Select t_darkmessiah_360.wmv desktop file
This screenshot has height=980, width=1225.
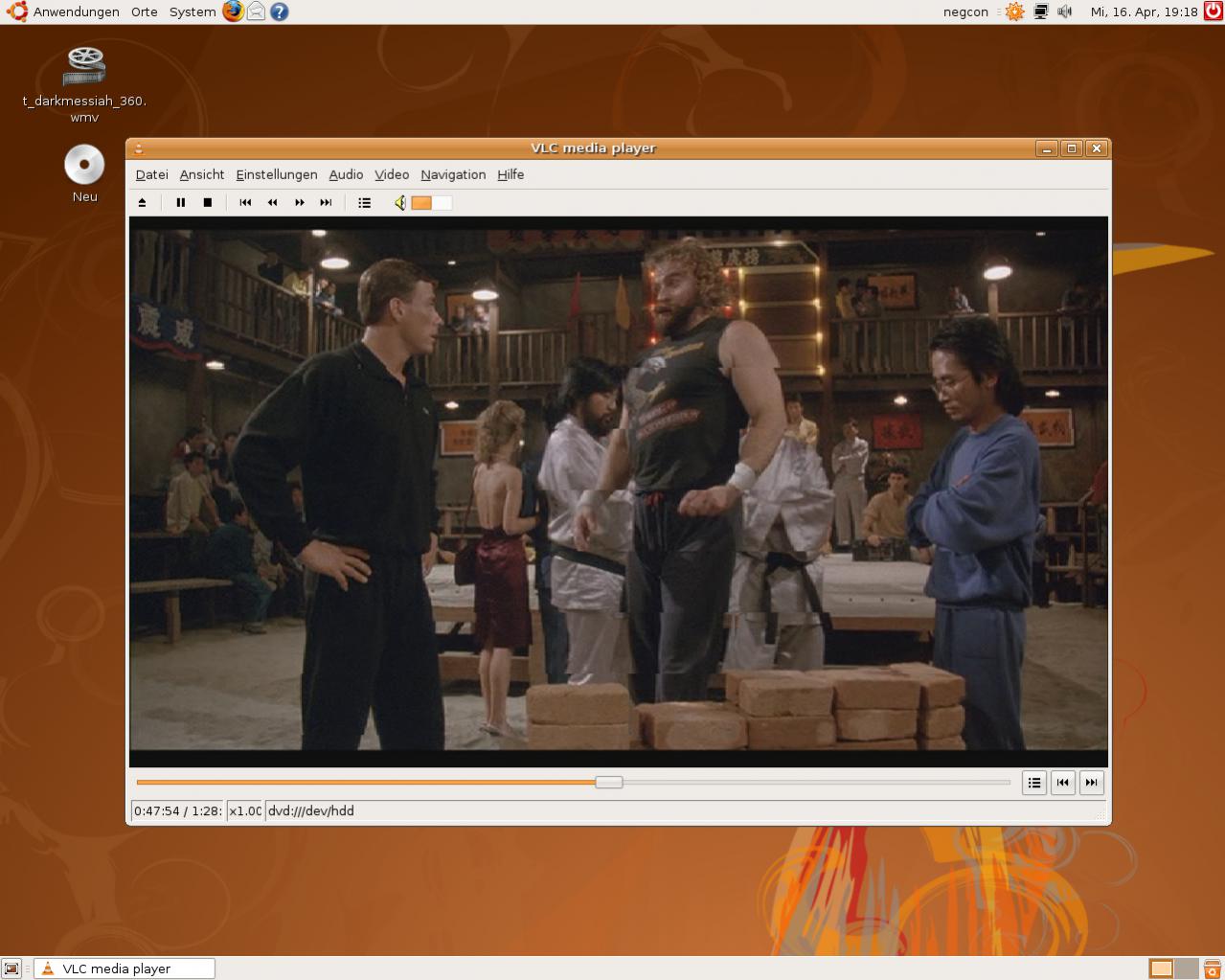pyautogui.click(x=84, y=84)
